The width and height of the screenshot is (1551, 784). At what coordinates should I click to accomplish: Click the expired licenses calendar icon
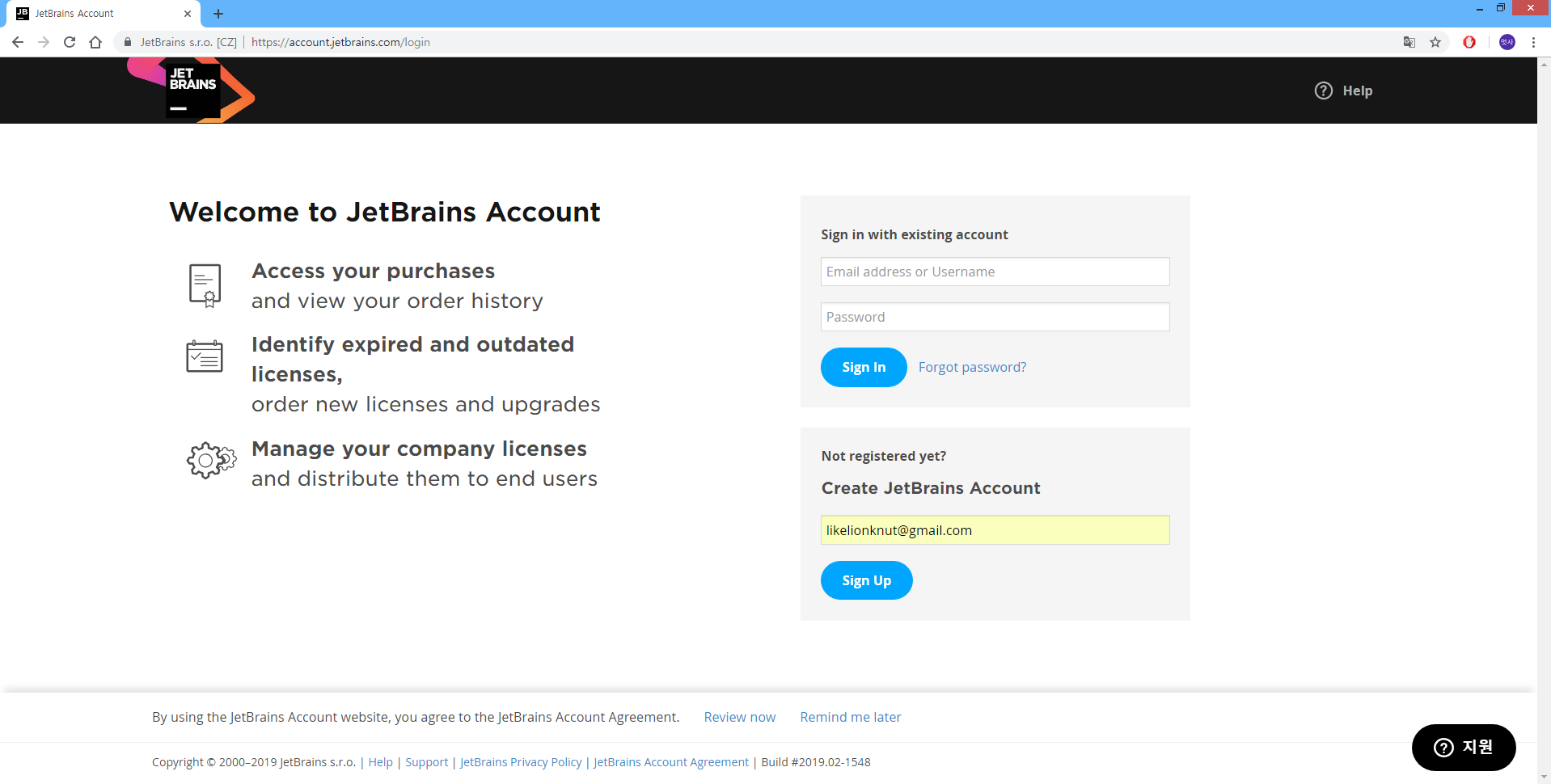tap(205, 356)
